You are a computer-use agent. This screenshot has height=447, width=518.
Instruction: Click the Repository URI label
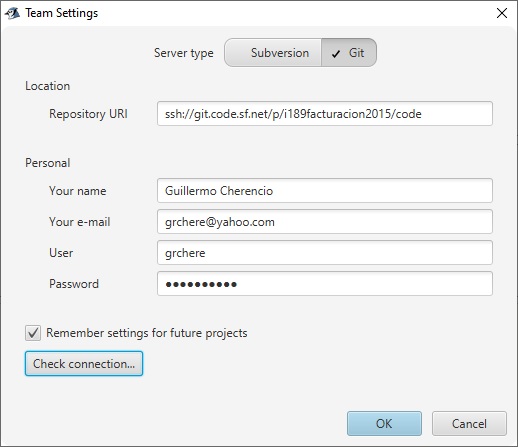88,114
